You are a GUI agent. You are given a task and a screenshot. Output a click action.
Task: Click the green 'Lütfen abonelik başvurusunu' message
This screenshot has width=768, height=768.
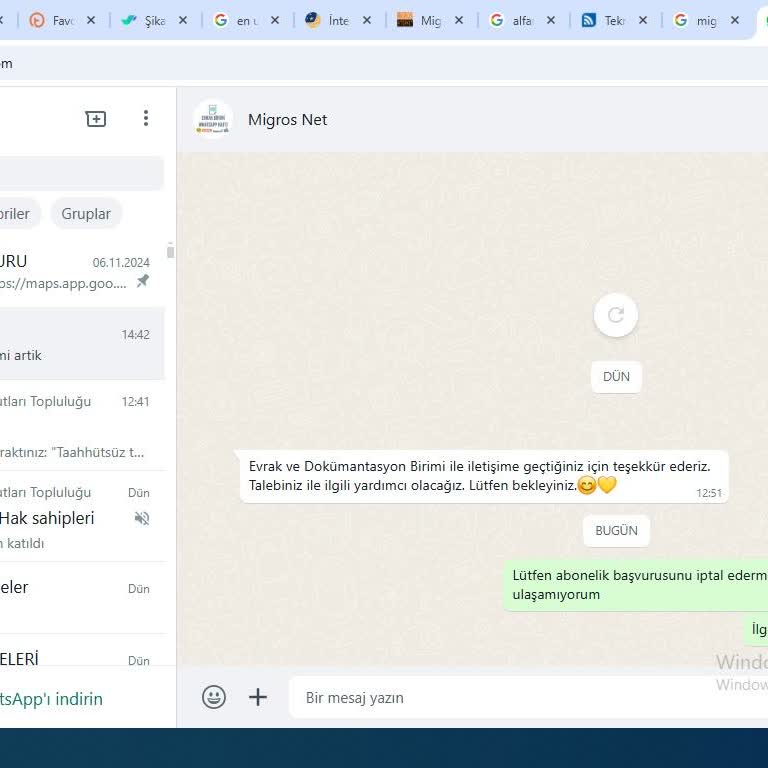(x=636, y=585)
